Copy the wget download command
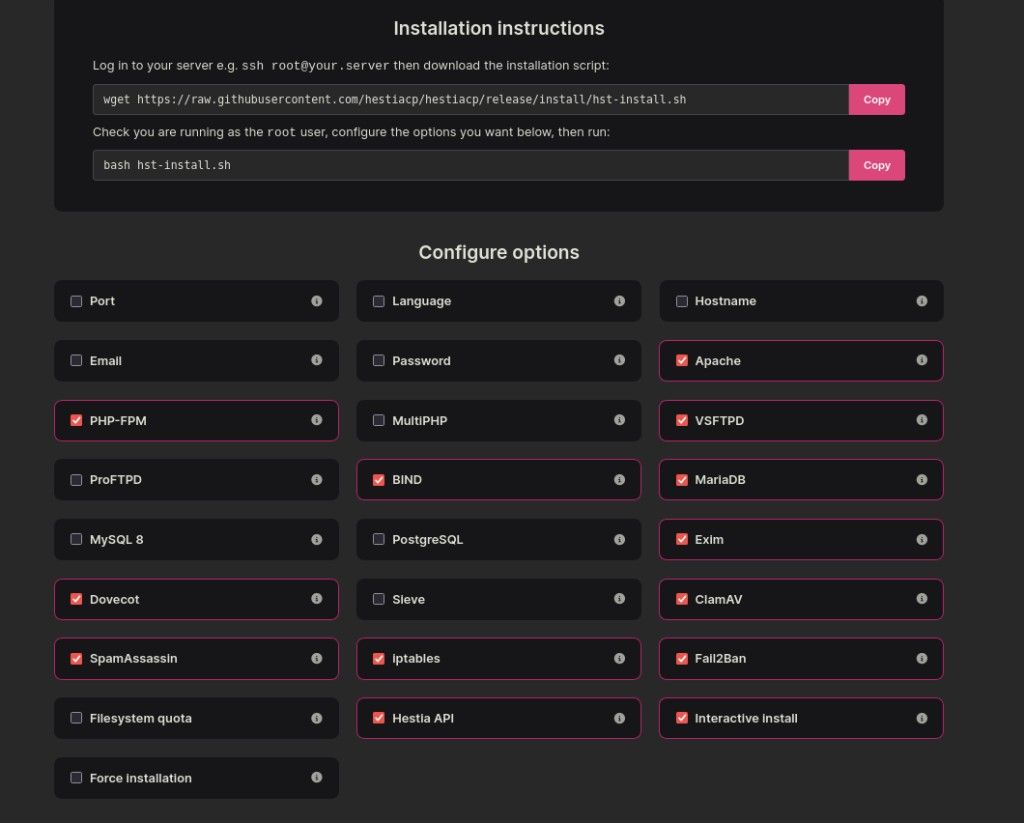Screen dimensions: 1024x823 pos(876,100)
